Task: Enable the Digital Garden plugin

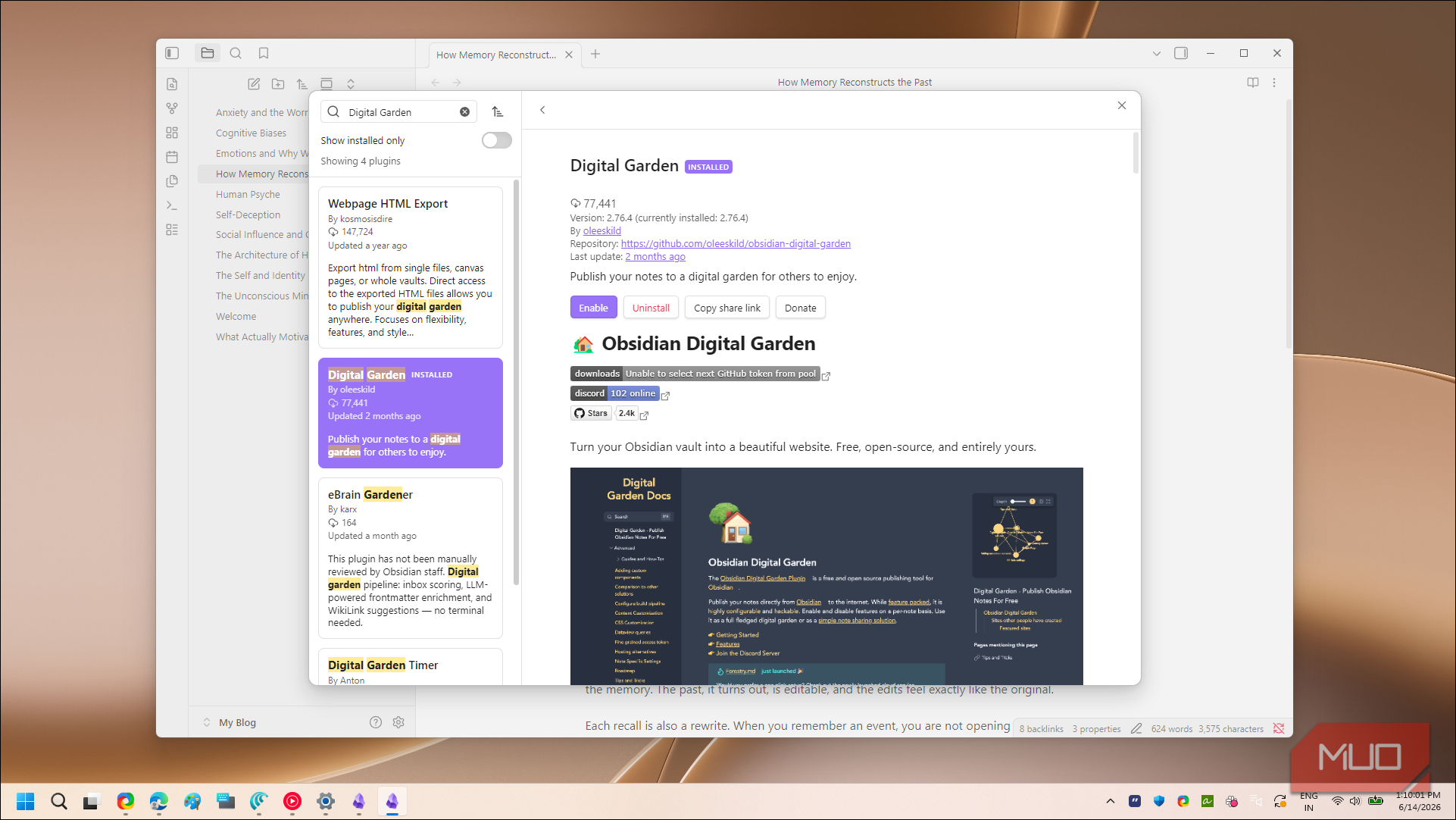Action: click(x=594, y=308)
